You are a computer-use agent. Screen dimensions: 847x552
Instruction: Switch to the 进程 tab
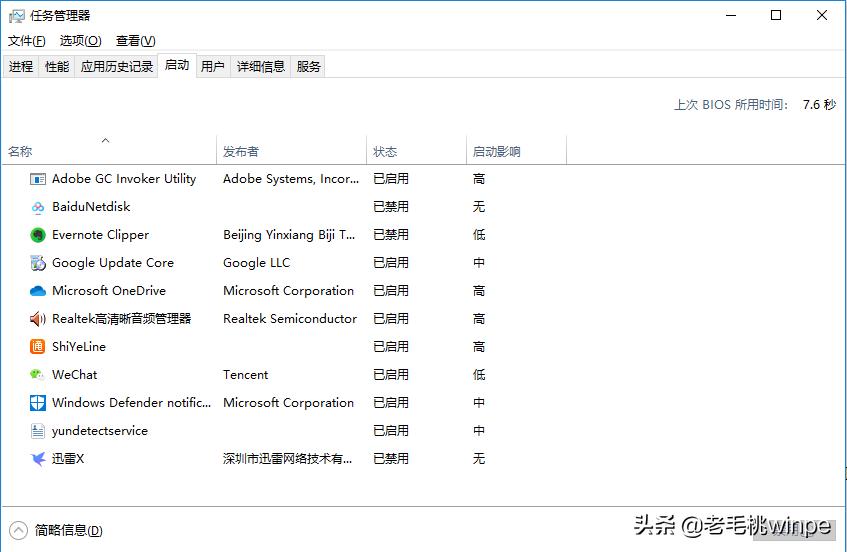pos(21,66)
